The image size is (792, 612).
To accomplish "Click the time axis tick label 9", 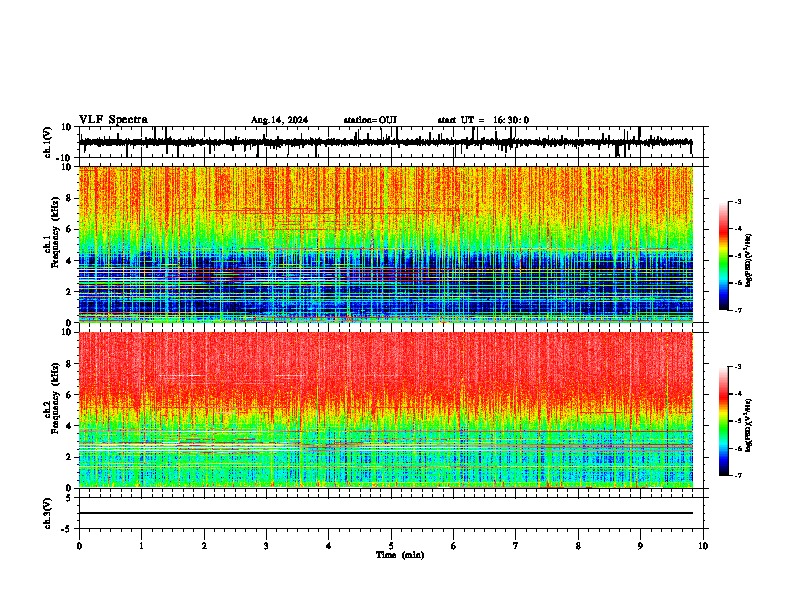I will (640, 546).
